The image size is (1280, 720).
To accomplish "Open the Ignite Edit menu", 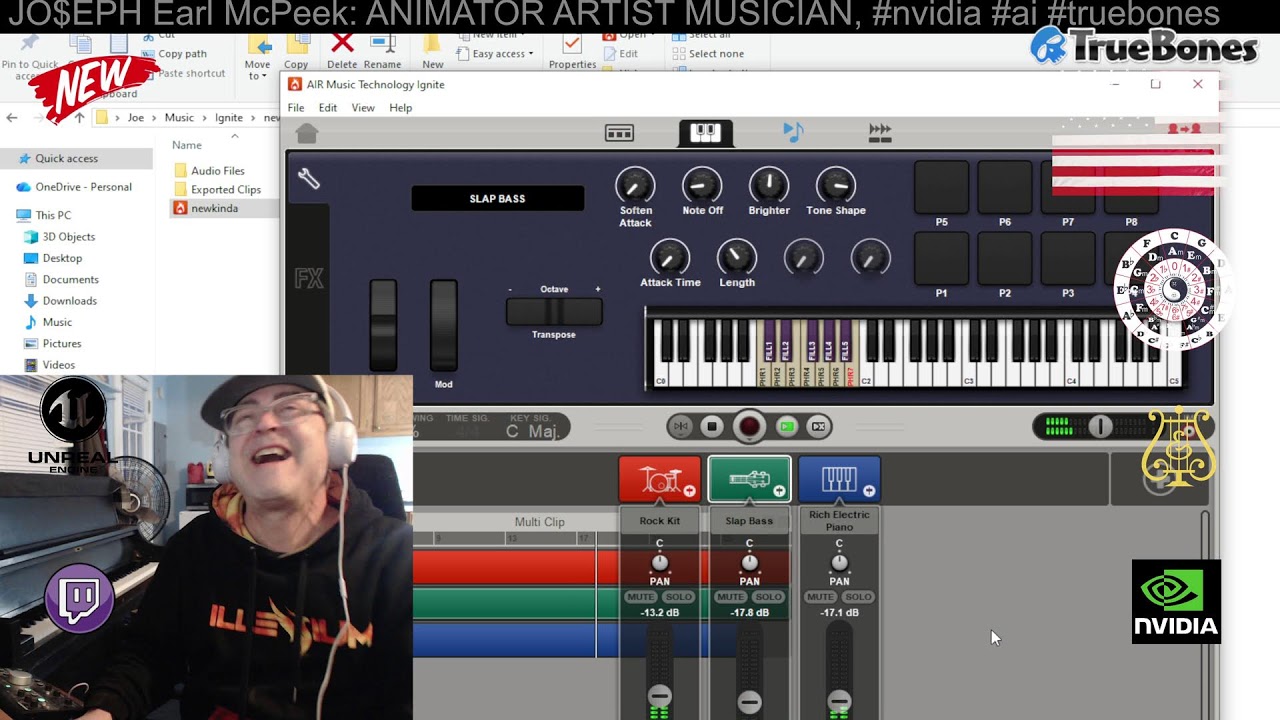I will coord(328,108).
